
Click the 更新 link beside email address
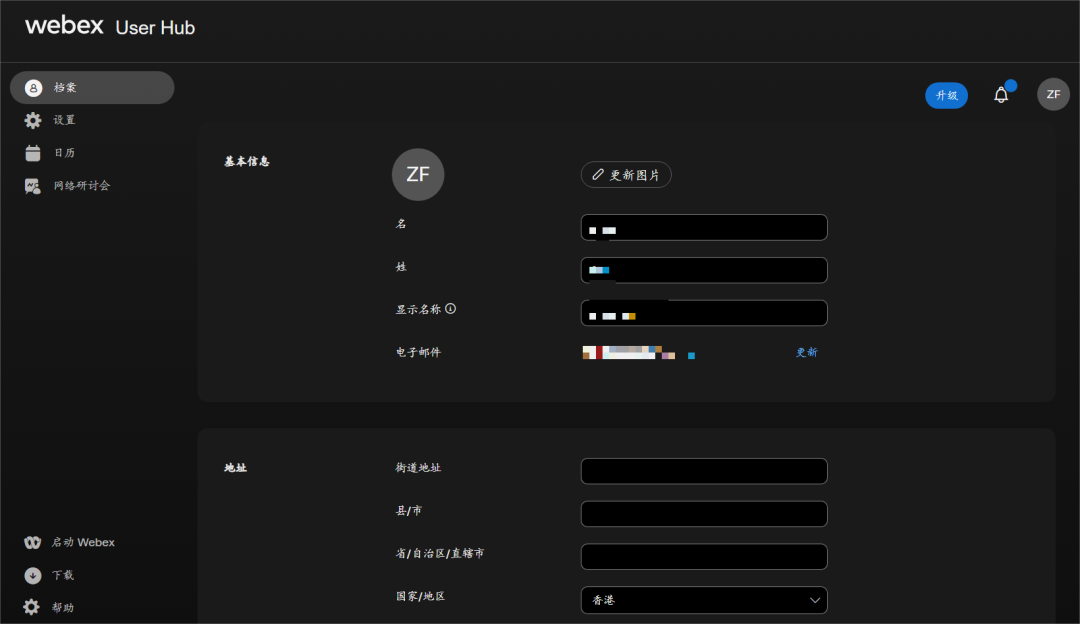pyautogui.click(x=806, y=352)
